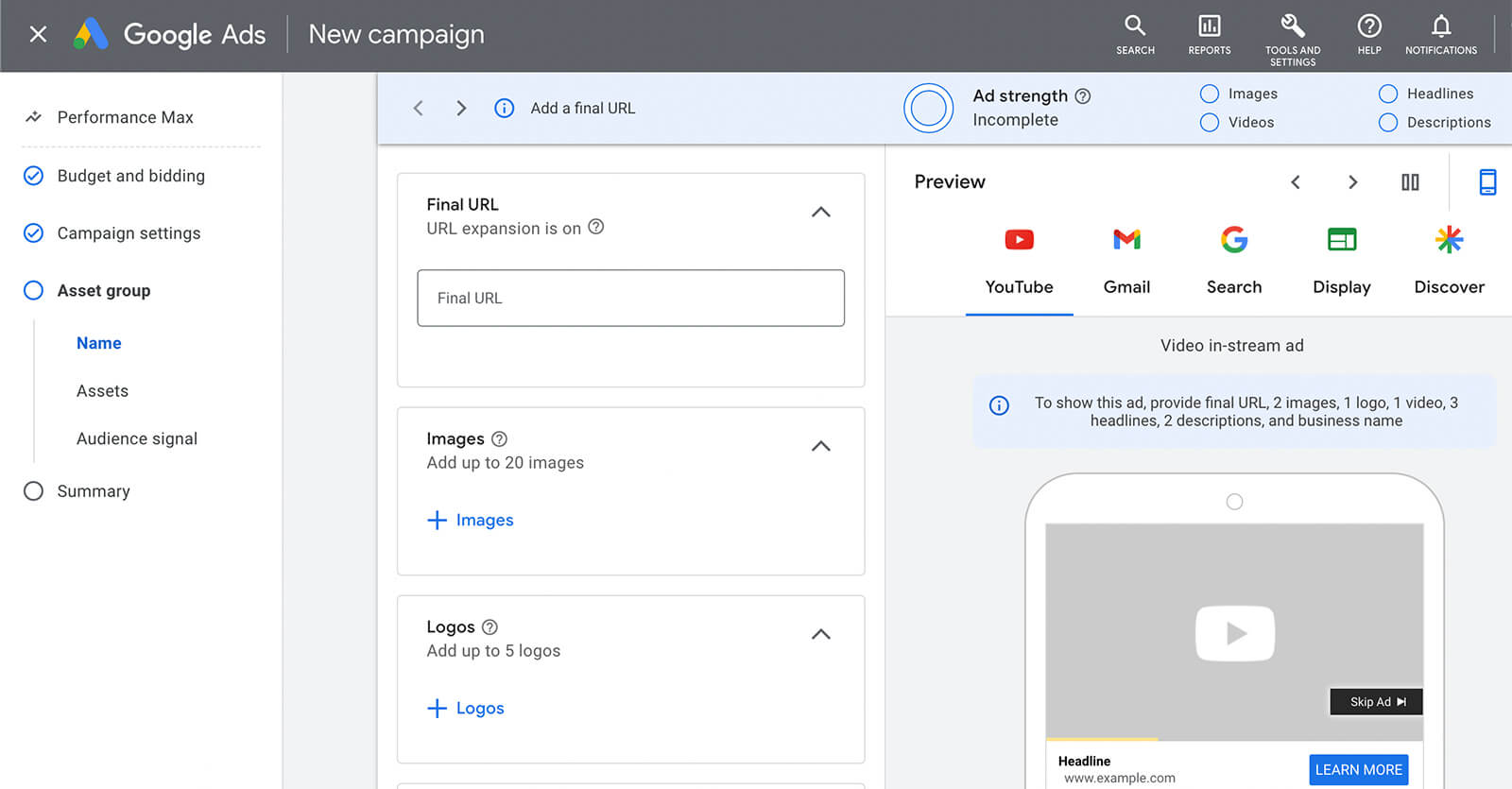The width and height of the screenshot is (1512, 789).
Task: Open the Campaign settings step
Action: click(x=129, y=233)
